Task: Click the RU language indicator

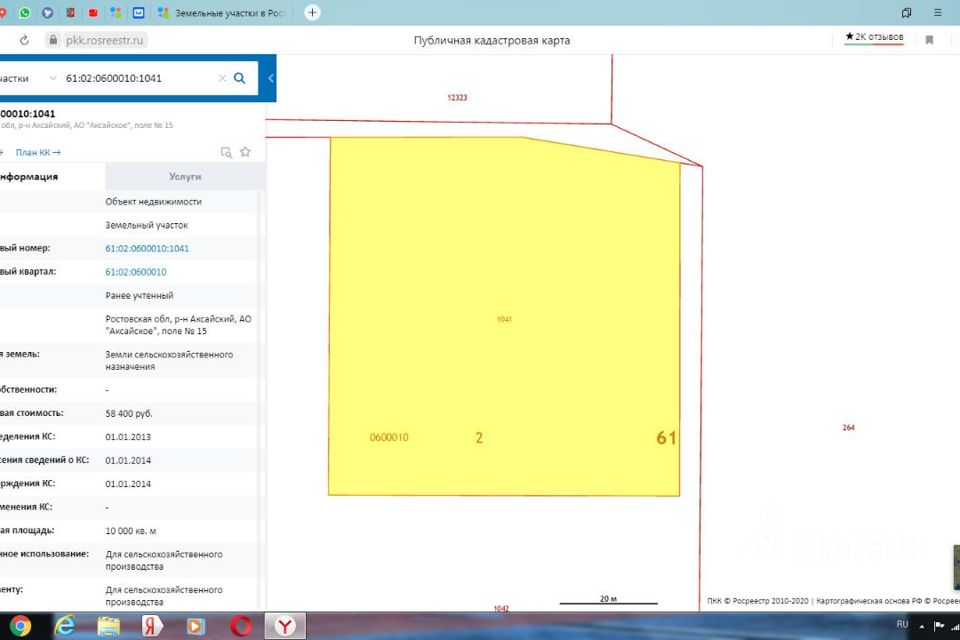Action: coord(902,624)
